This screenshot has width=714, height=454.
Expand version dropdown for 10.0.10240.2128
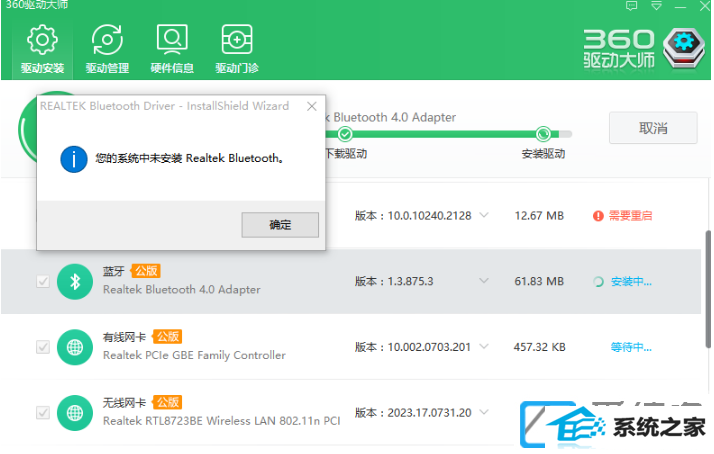(x=484, y=215)
